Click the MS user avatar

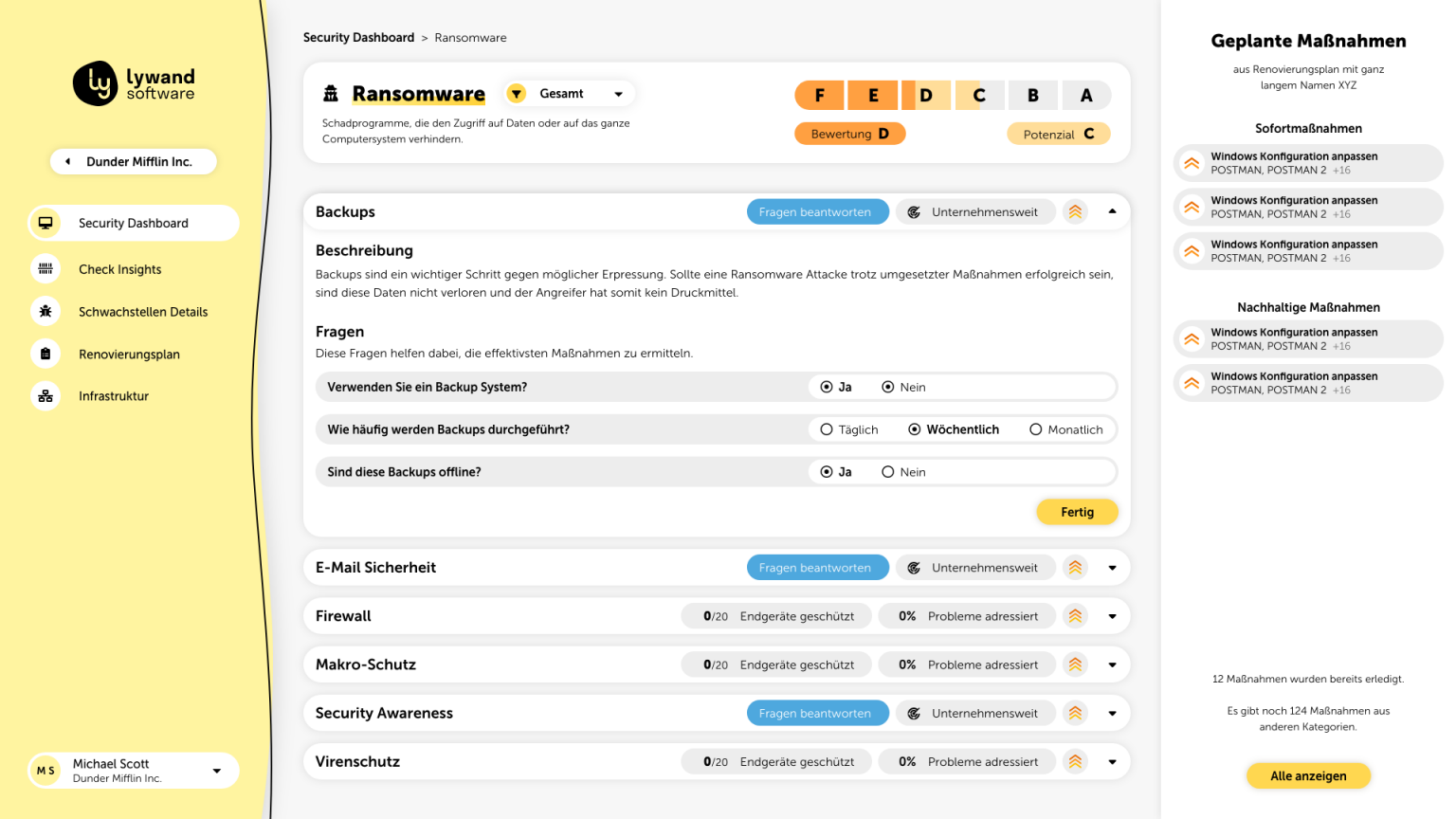45,771
